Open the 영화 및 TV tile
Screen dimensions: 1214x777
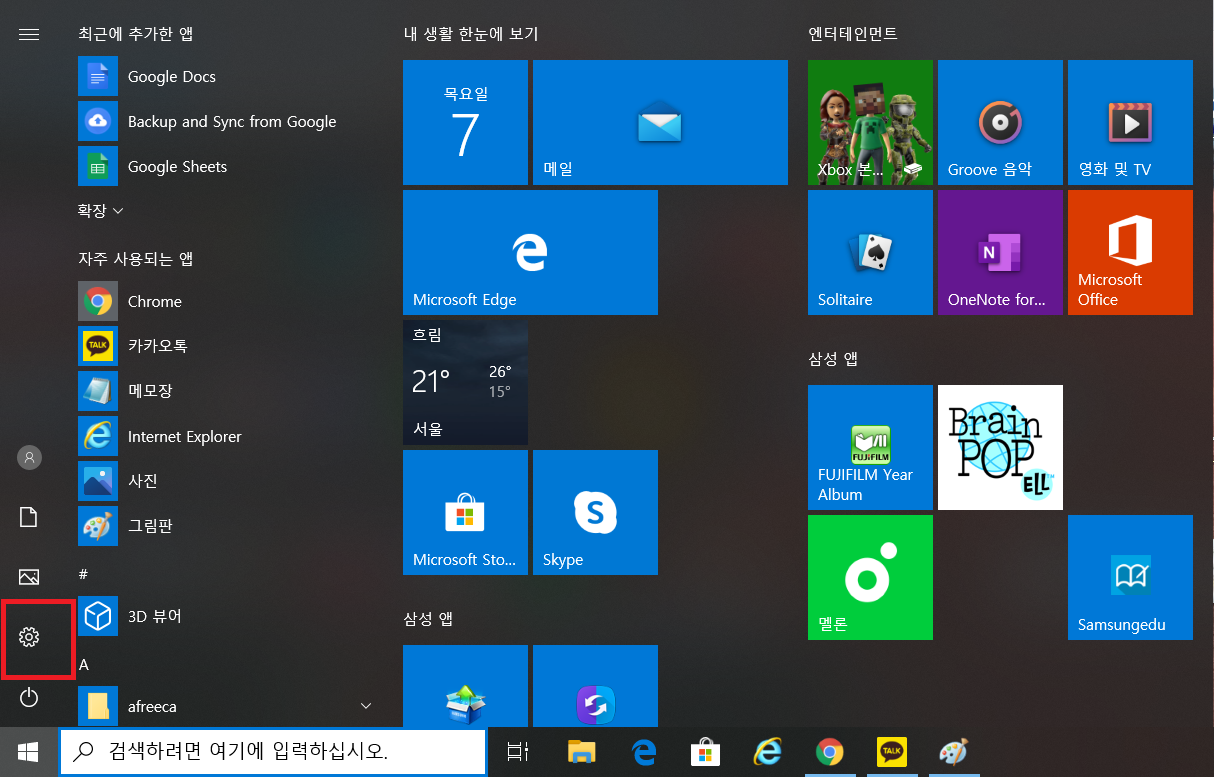tap(1130, 122)
